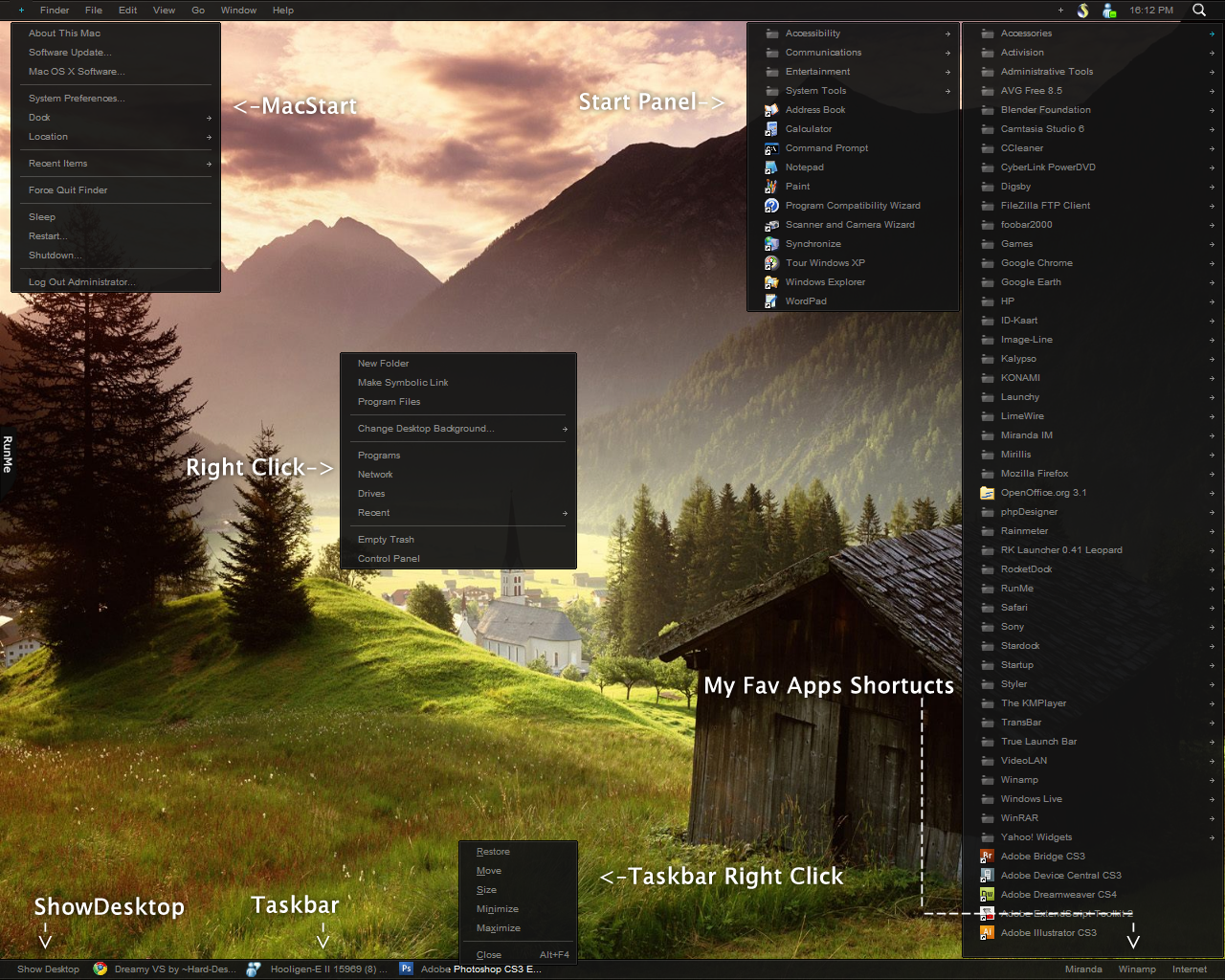Click the Show Desktop button
Image resolution: width=1225 pixels, height=980 pixels.
(48, 969)
